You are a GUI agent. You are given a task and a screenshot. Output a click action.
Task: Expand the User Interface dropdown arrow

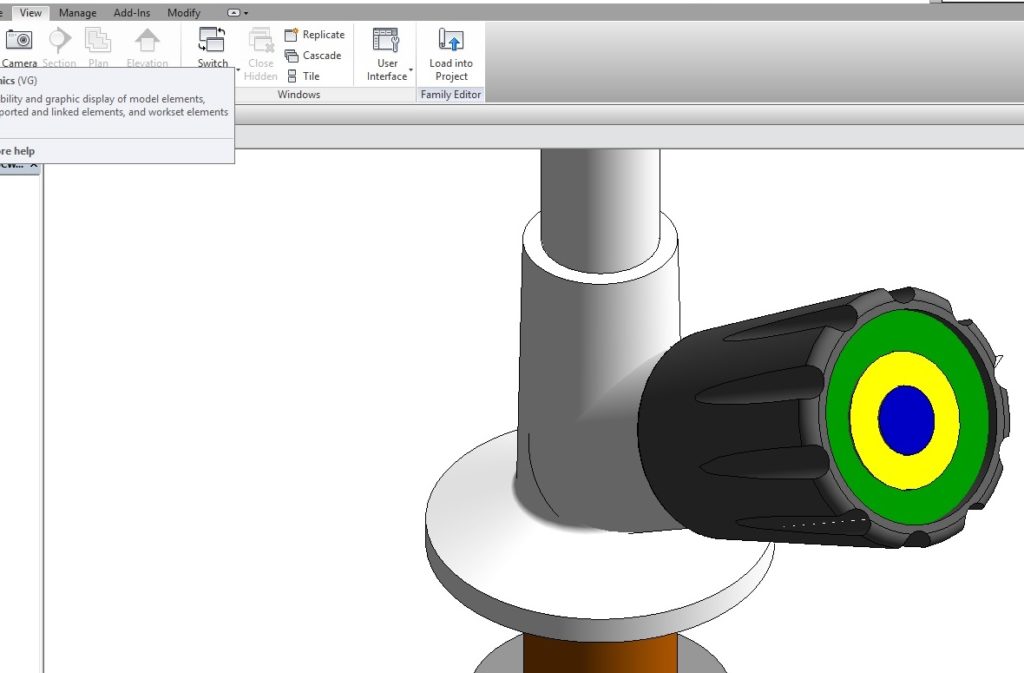coord(411,70)
